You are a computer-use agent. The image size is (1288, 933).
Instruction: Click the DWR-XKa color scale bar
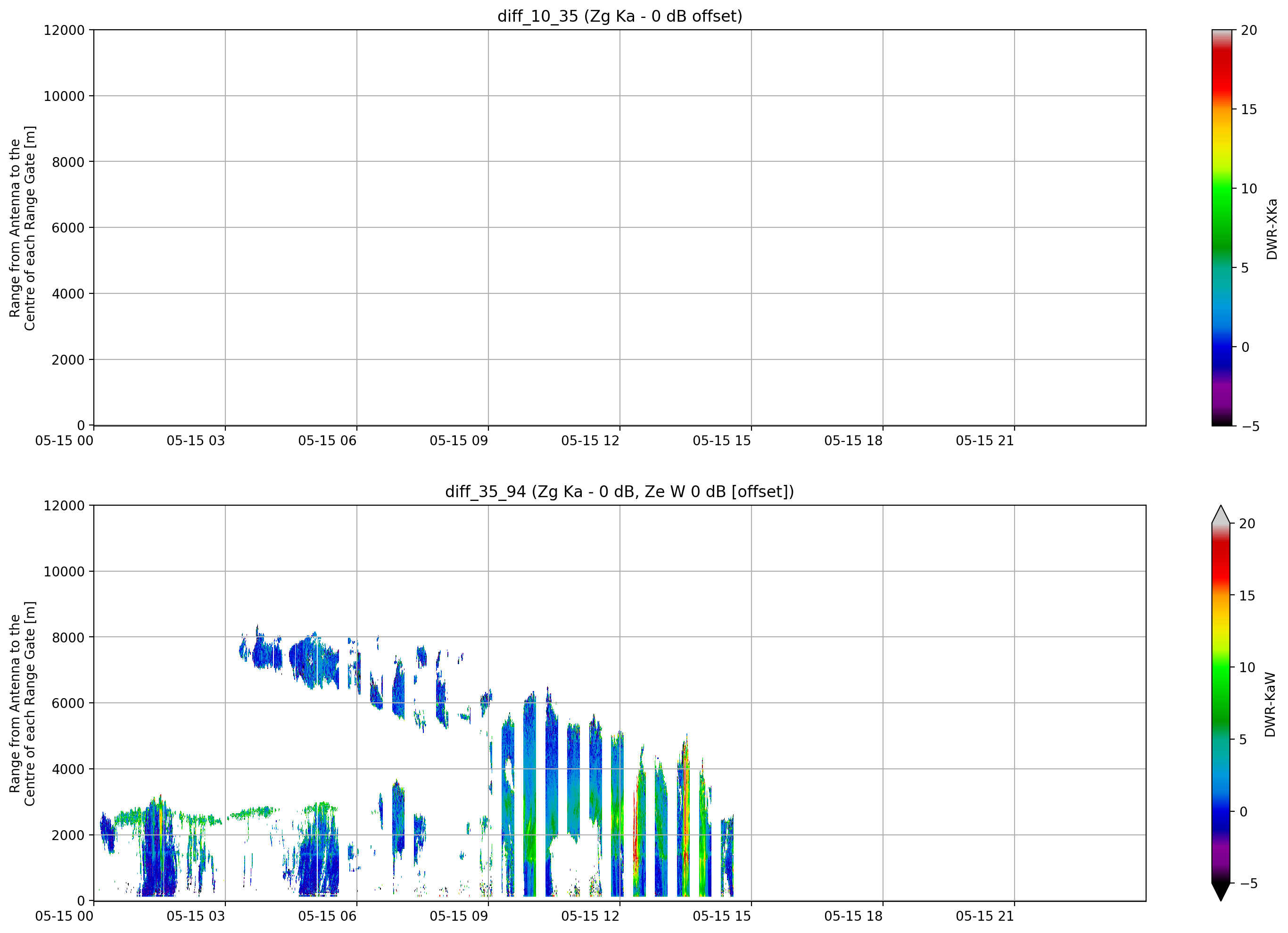(1222, 228)
